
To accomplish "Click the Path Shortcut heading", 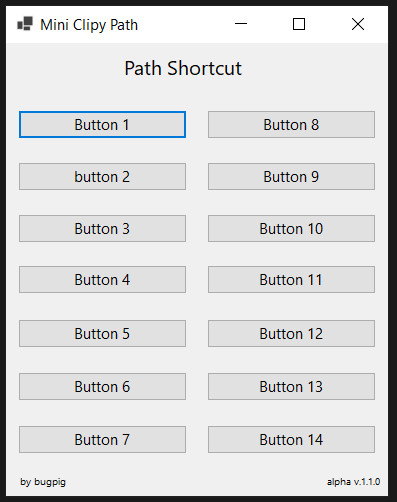I will click(x=183, y=68).
